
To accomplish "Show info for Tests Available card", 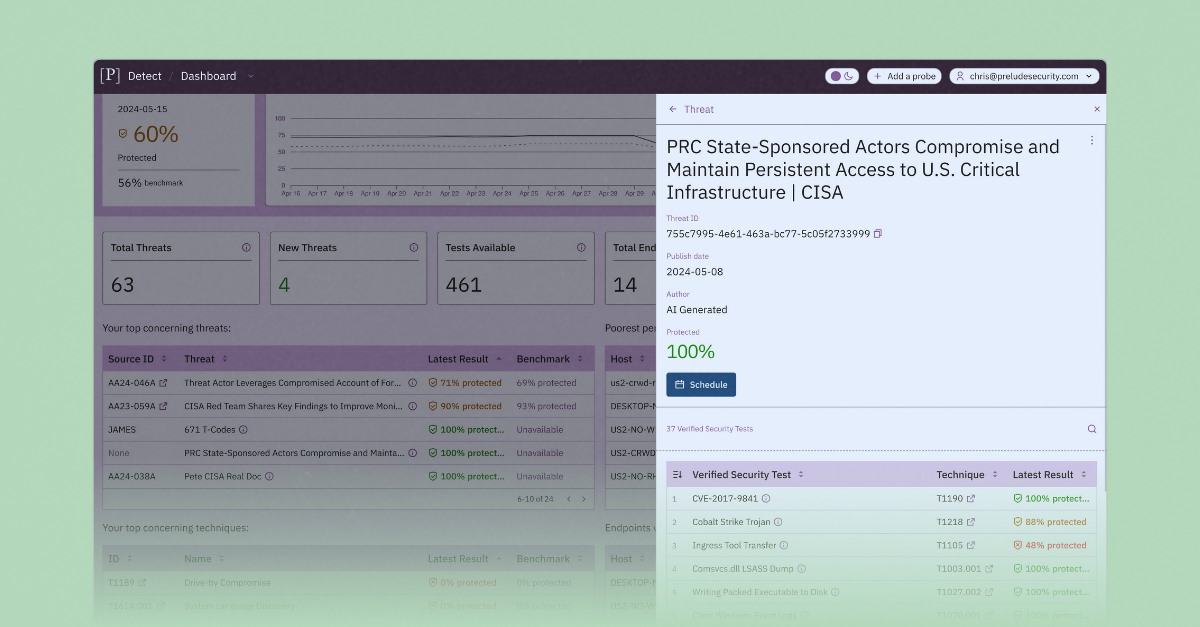I will click(x=580, y=248).
